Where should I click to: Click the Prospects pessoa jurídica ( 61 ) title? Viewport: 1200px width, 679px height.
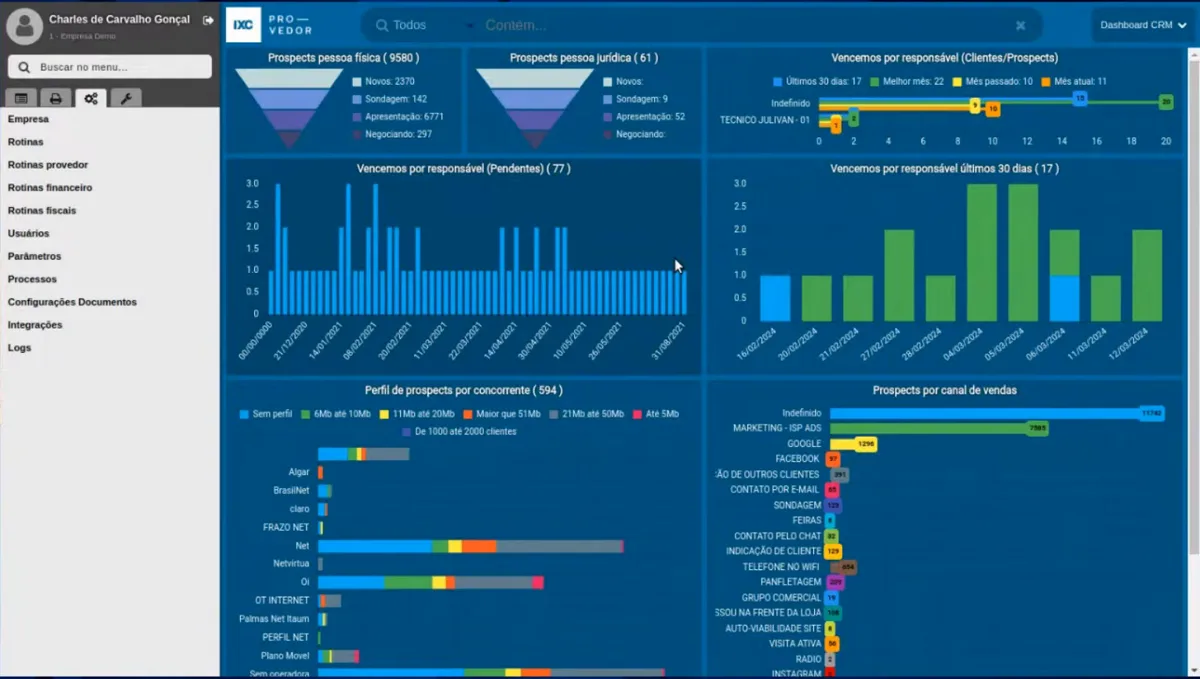(x=584, y=58)
